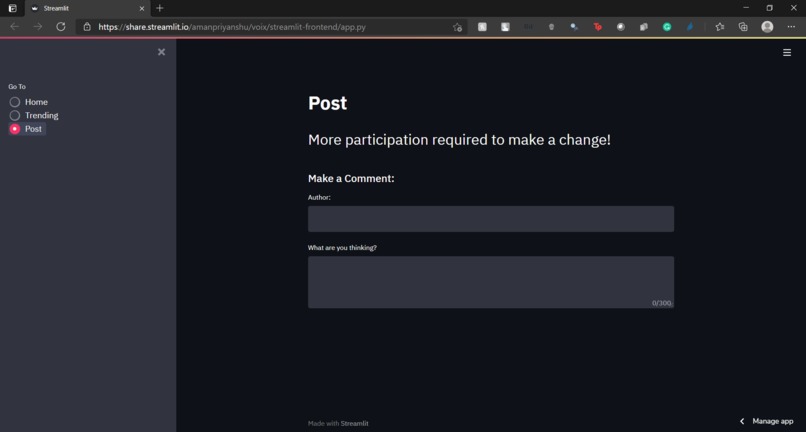This screenshot has width=806, height=432.
Task: Click the grey sphere extension icon
Action: tap(620, 27)
